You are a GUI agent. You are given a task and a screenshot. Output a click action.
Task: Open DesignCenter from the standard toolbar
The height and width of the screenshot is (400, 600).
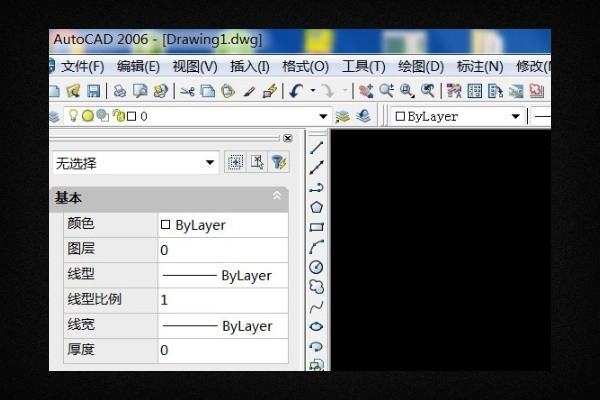[475, 91]
